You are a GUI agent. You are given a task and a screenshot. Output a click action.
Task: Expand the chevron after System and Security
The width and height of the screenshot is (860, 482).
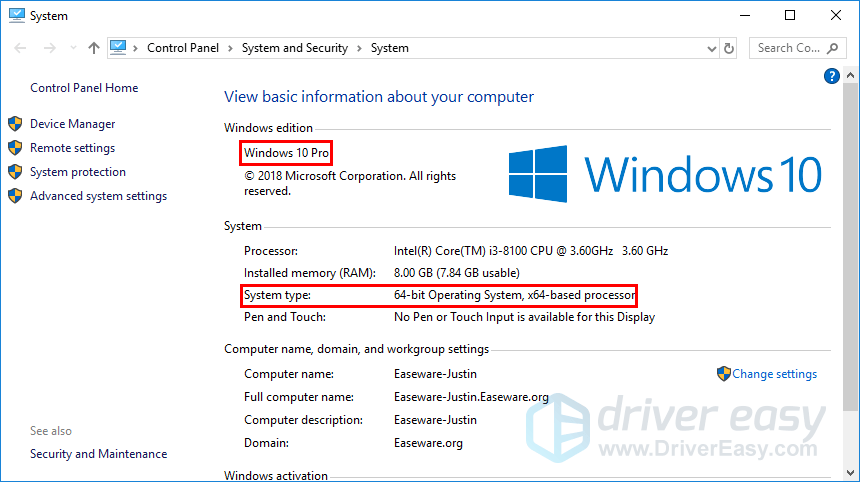[x=359, y=48]
